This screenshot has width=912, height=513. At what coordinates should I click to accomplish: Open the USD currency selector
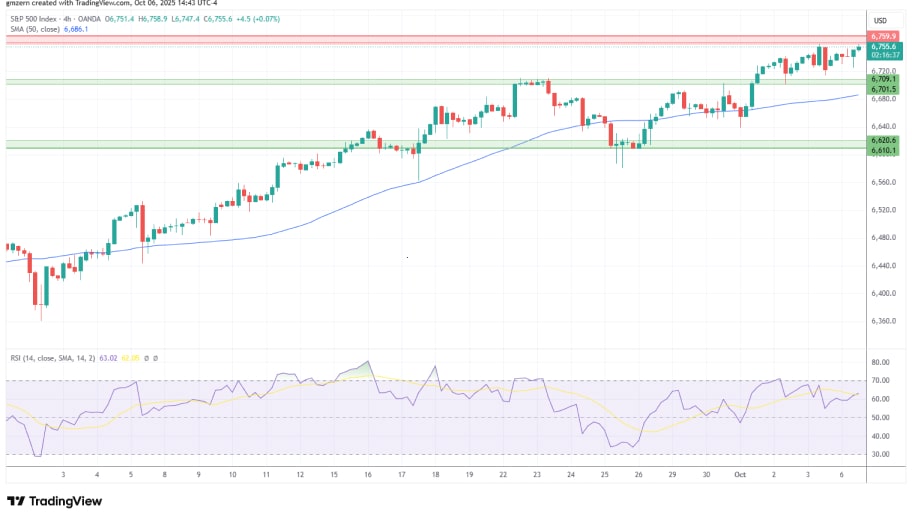881,20
